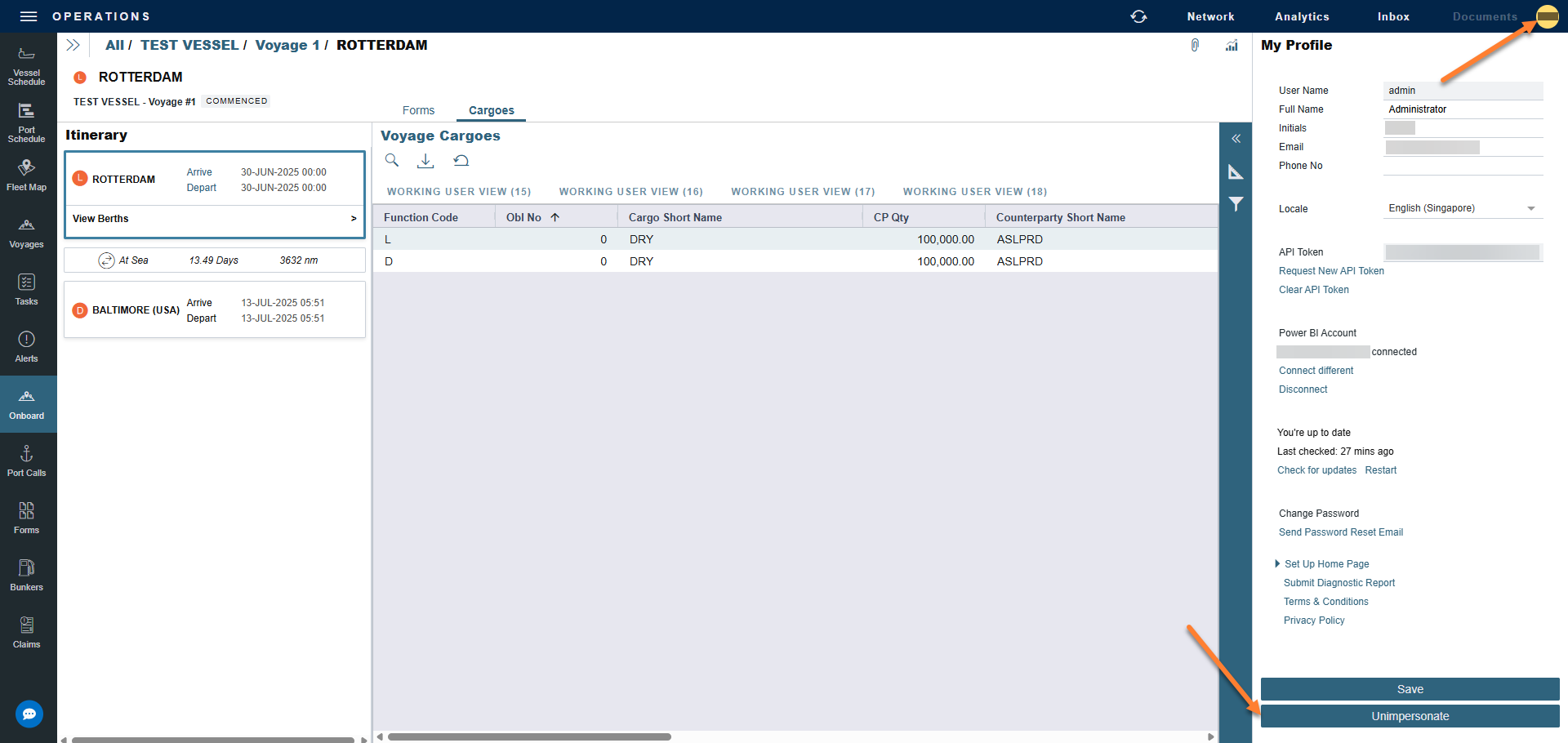Click the attachment paperclip icon
The width and height of the screenshot is (1568, 743).
coord(1195,46)
